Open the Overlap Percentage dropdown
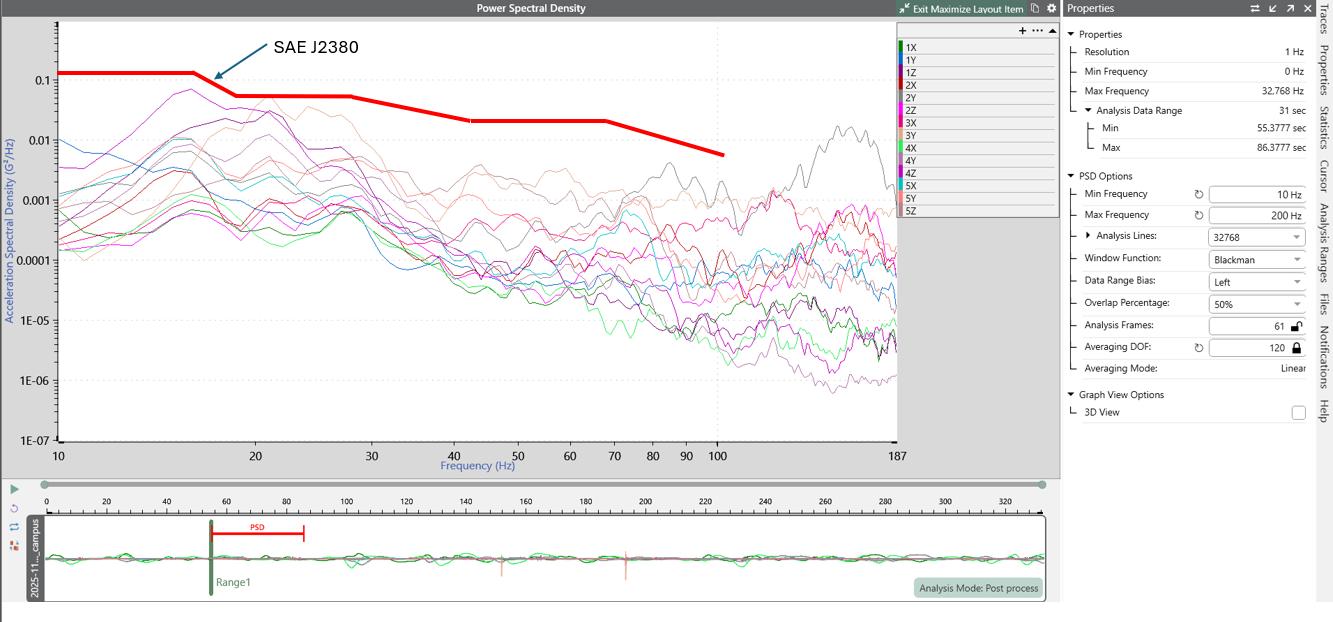Image resolution: width=1333 pixels, height=622 pixels. 1256,304
